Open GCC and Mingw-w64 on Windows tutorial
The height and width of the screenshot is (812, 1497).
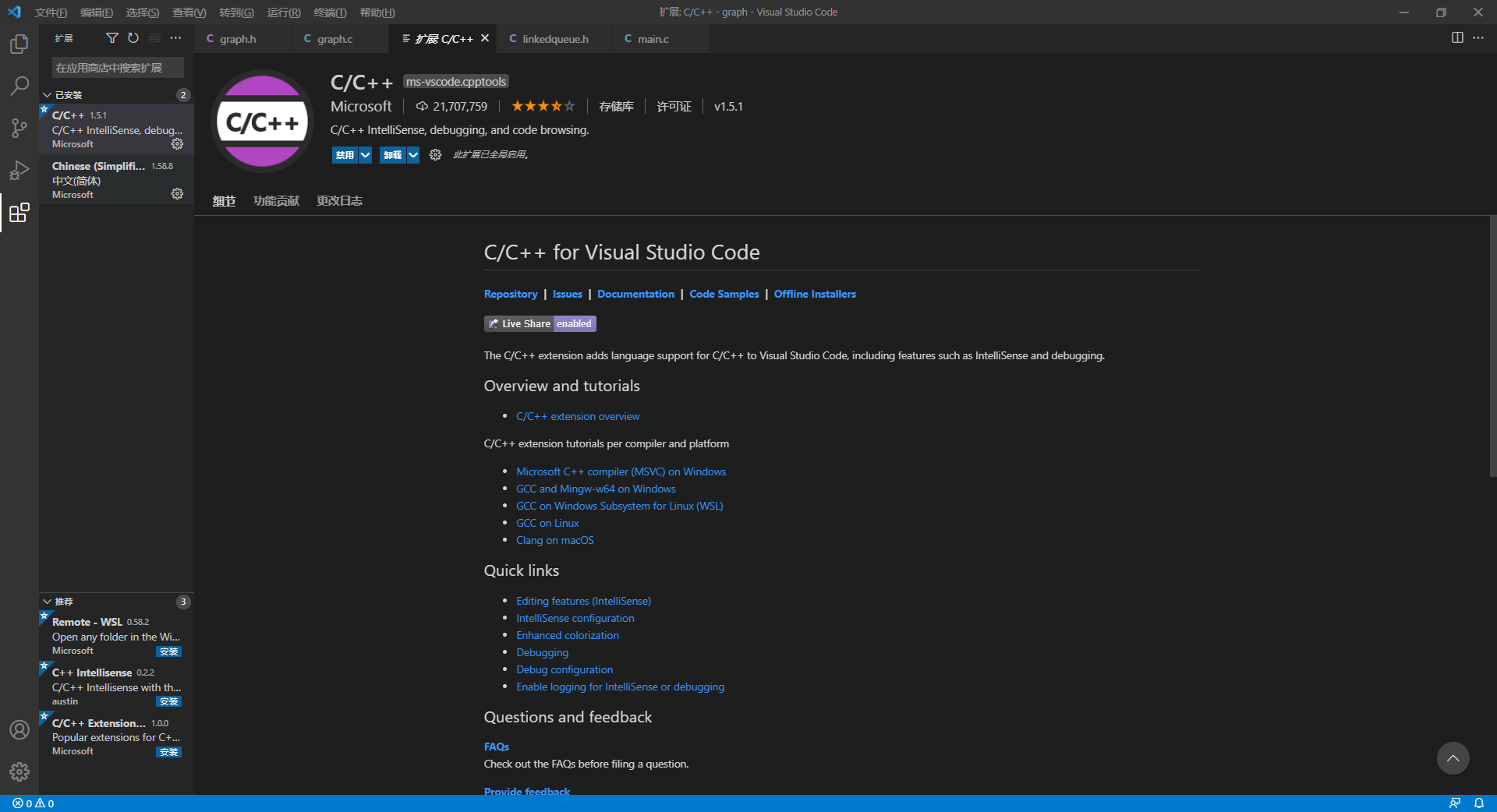click(596, 489)
